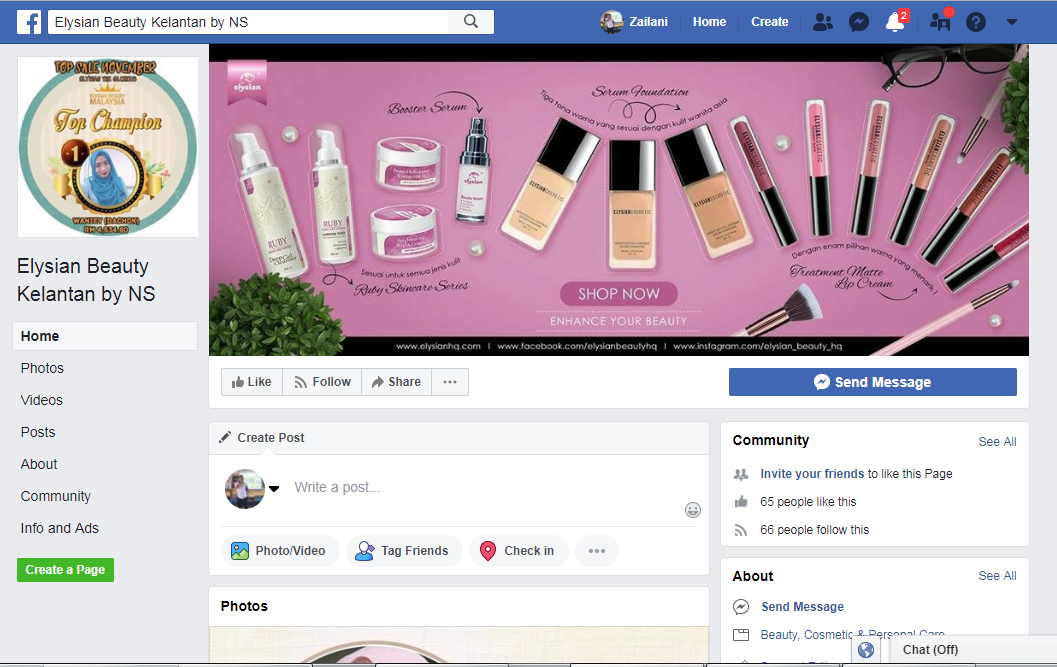
Task: Open more options next to Share
Action: coord(450,382)
